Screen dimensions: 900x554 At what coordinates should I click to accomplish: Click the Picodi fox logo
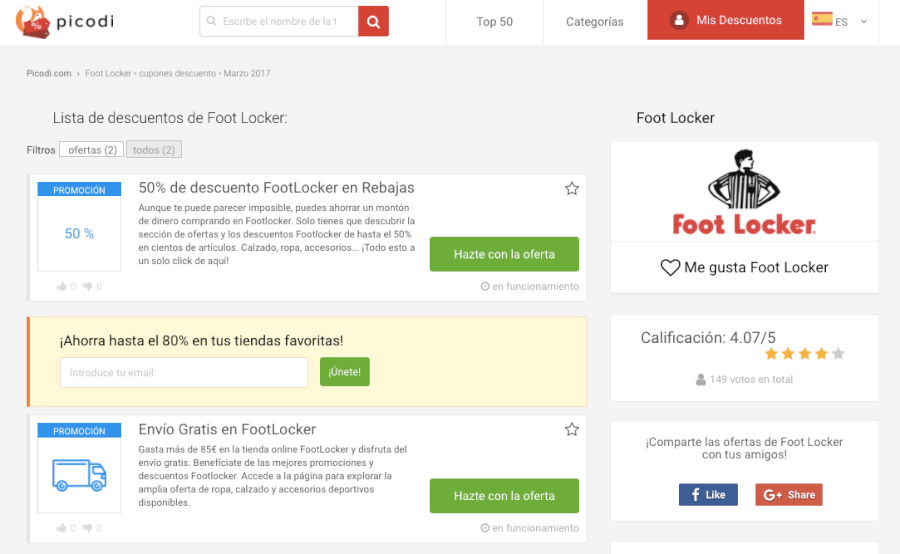(x=33, y=22)
